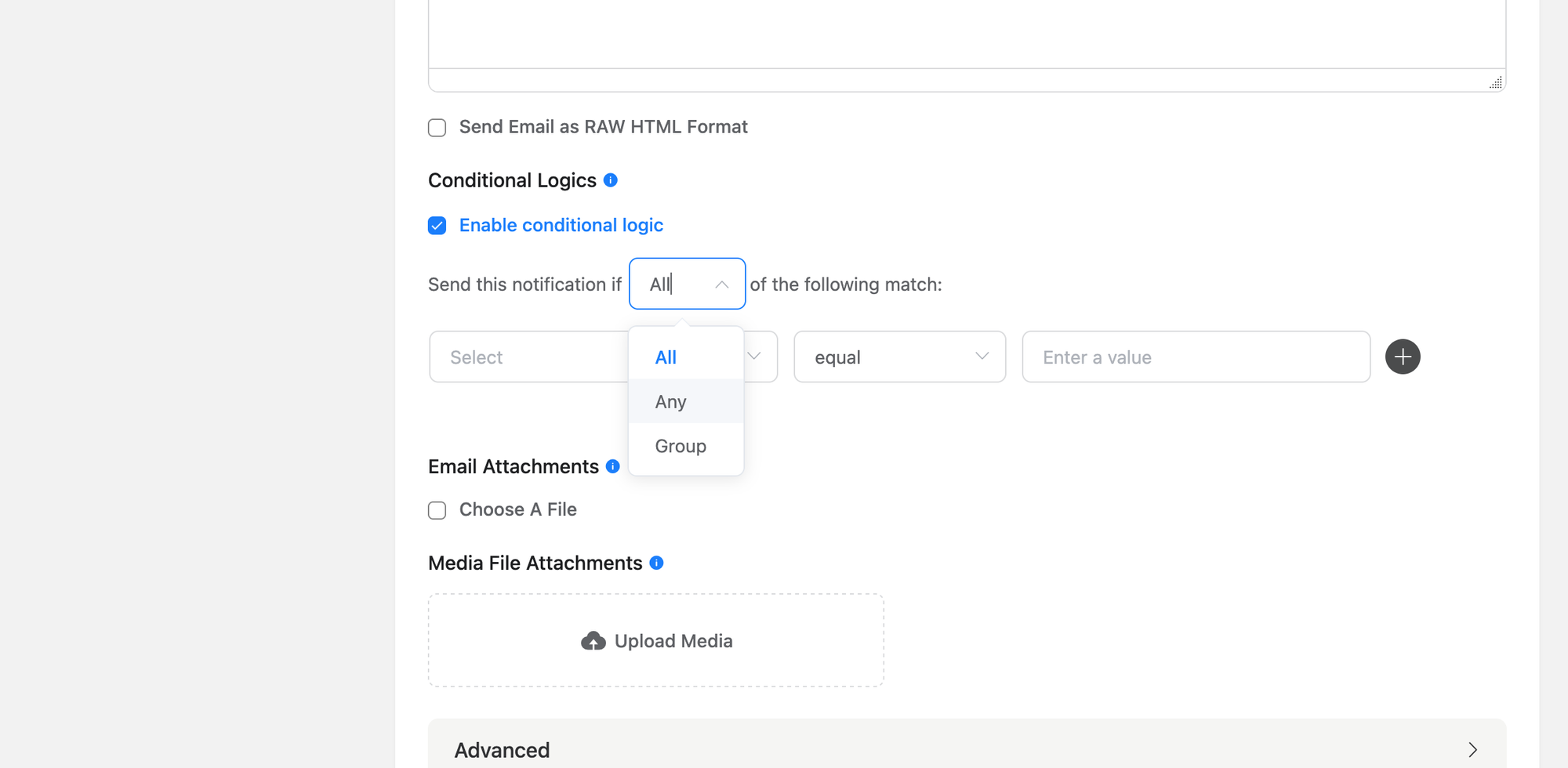Choose the Group option in list
The width and height of the screenshot is (1568, 768).
click(681, 446)
